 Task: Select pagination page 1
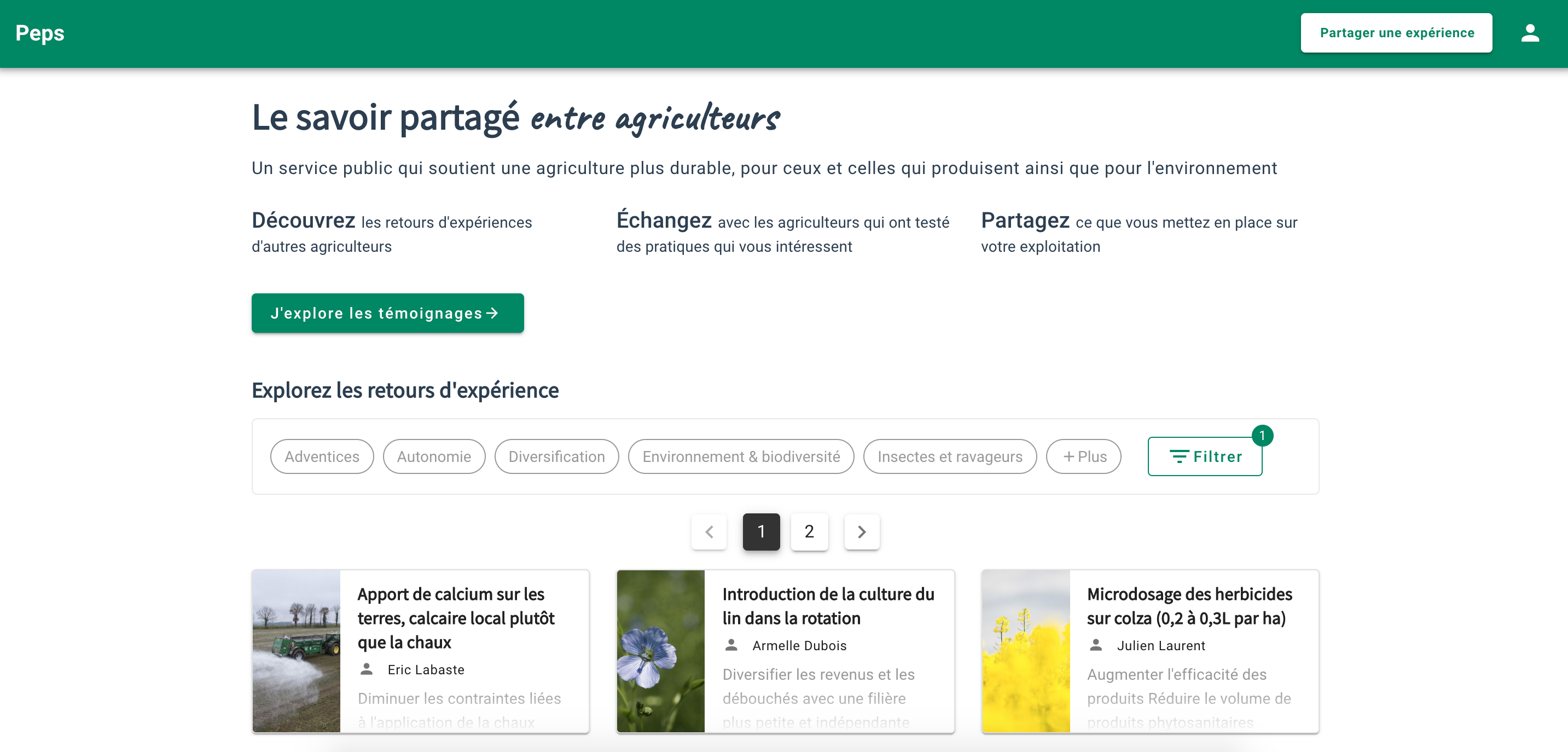click(761, 531)
